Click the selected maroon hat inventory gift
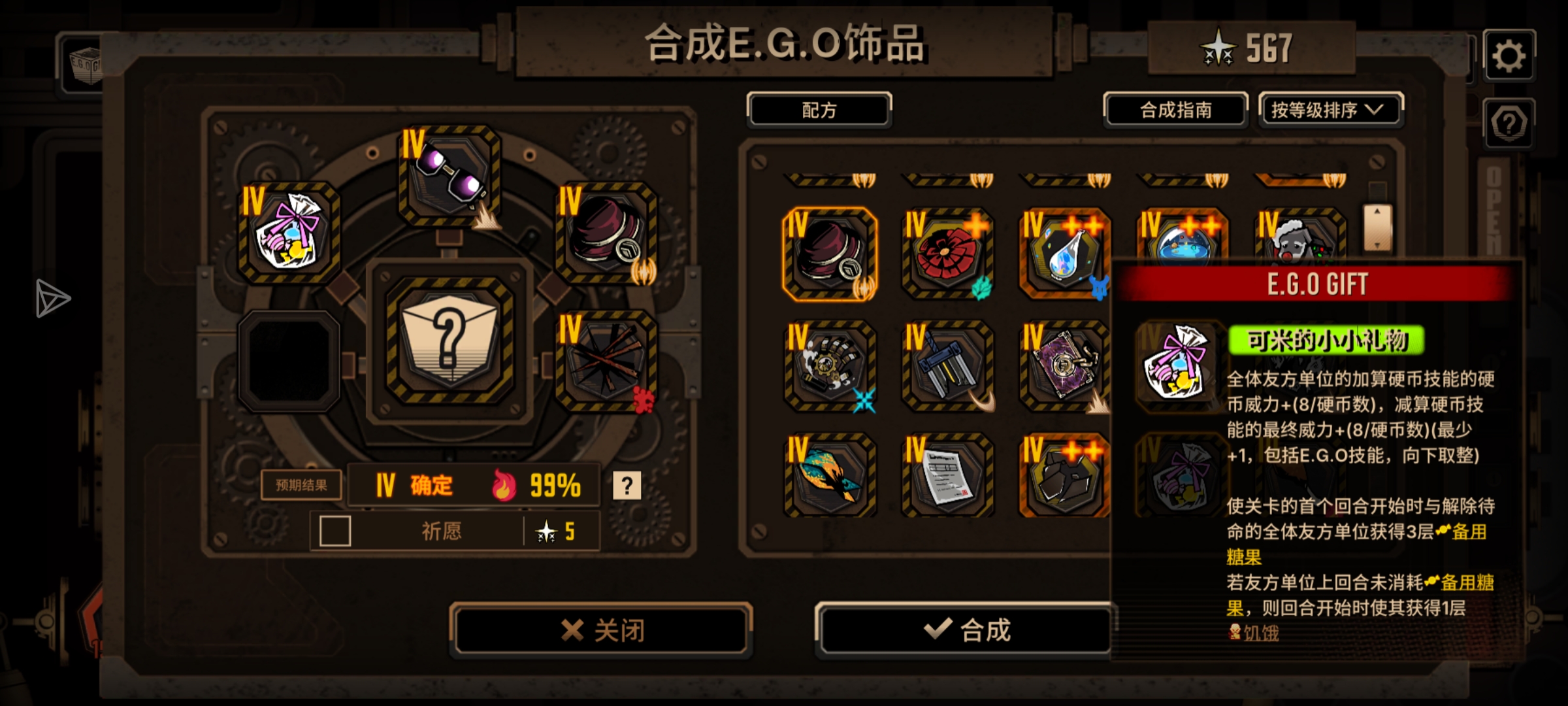 click(830, 254)
